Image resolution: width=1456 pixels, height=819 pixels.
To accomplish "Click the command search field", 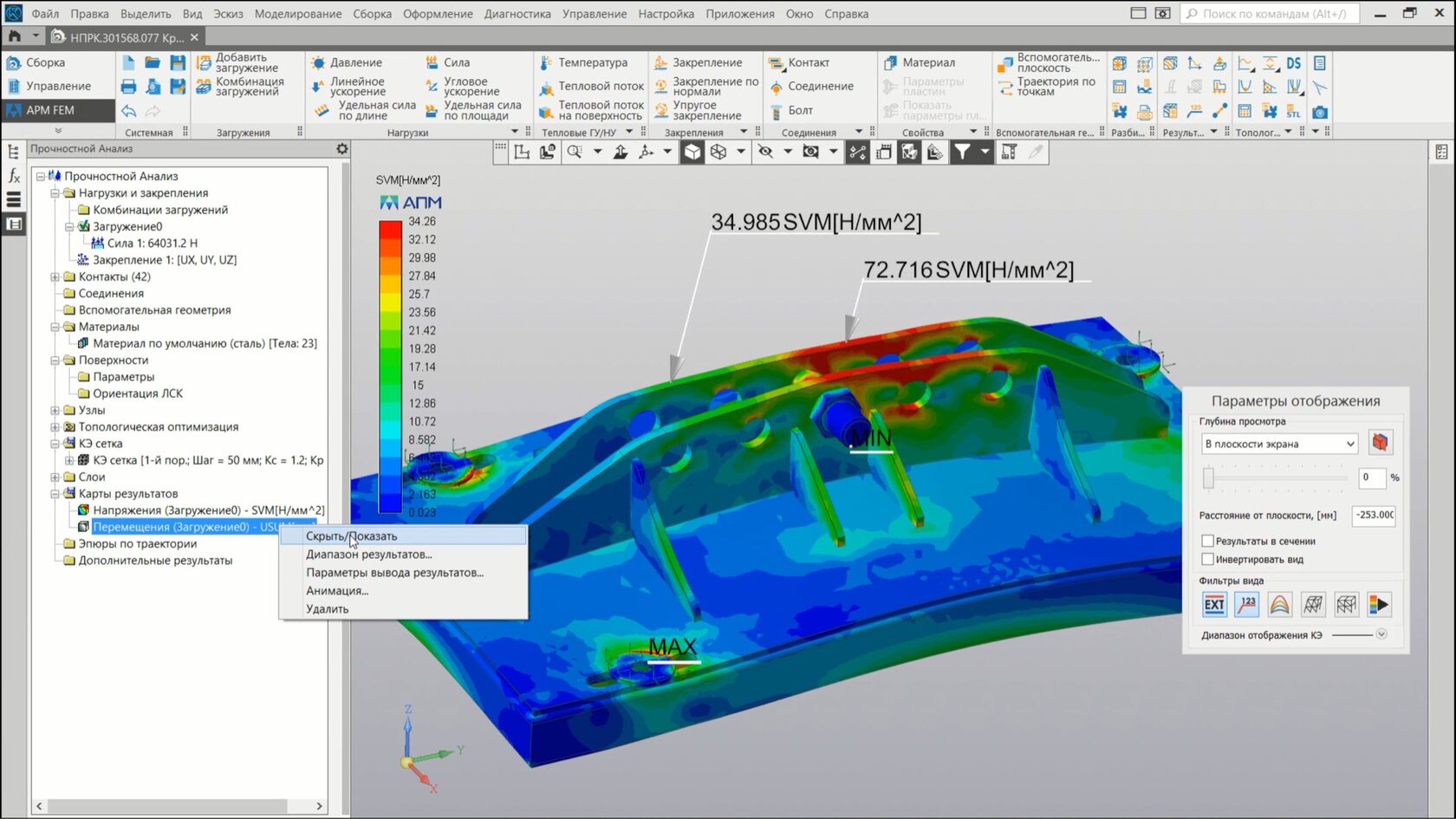I will pyautogui.click(x=1270, y=14).
